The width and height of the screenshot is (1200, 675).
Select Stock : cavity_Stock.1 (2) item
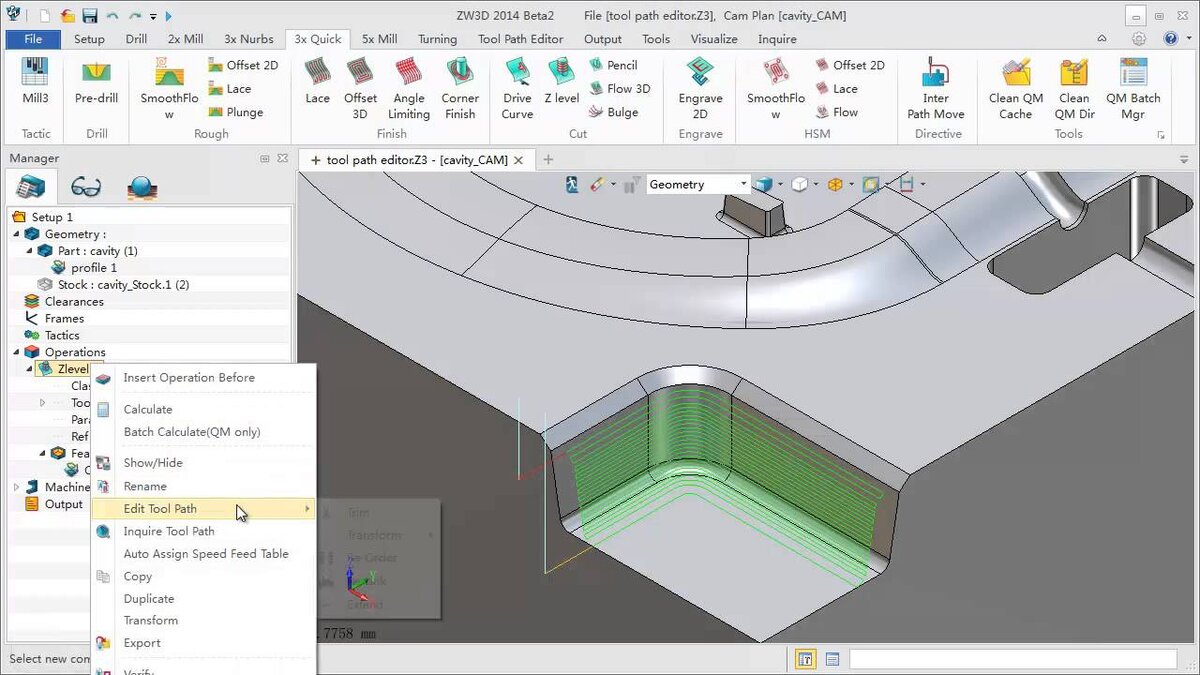click(114, 285)
